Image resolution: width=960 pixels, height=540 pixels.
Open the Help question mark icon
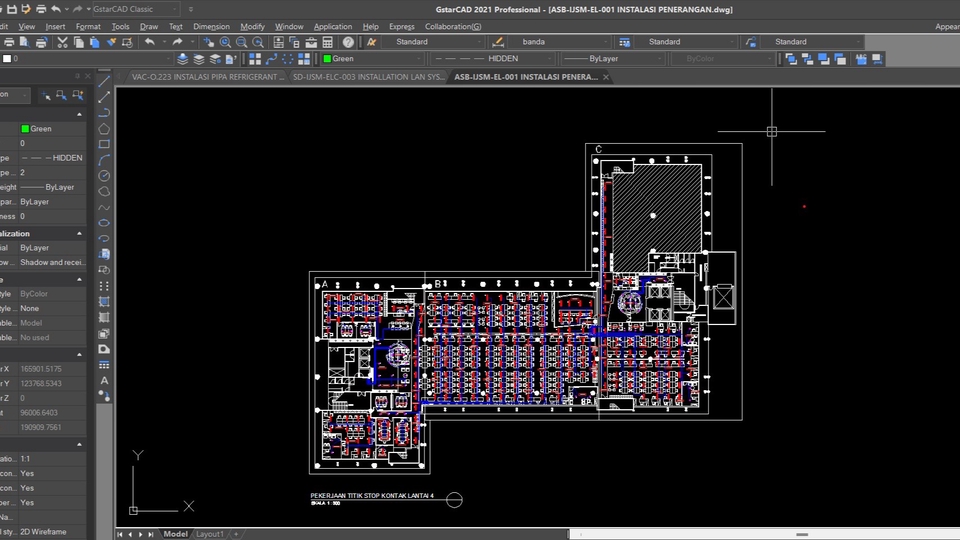tap(348, 42)
